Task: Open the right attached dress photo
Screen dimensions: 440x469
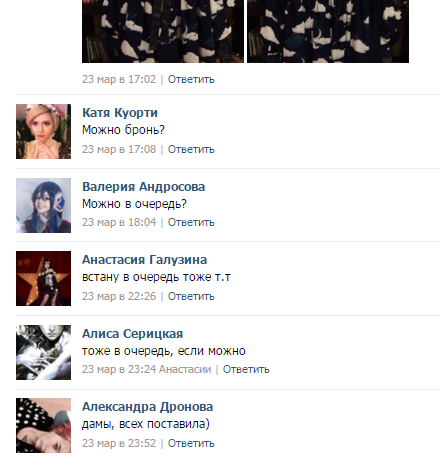Action: pos(328,31)
